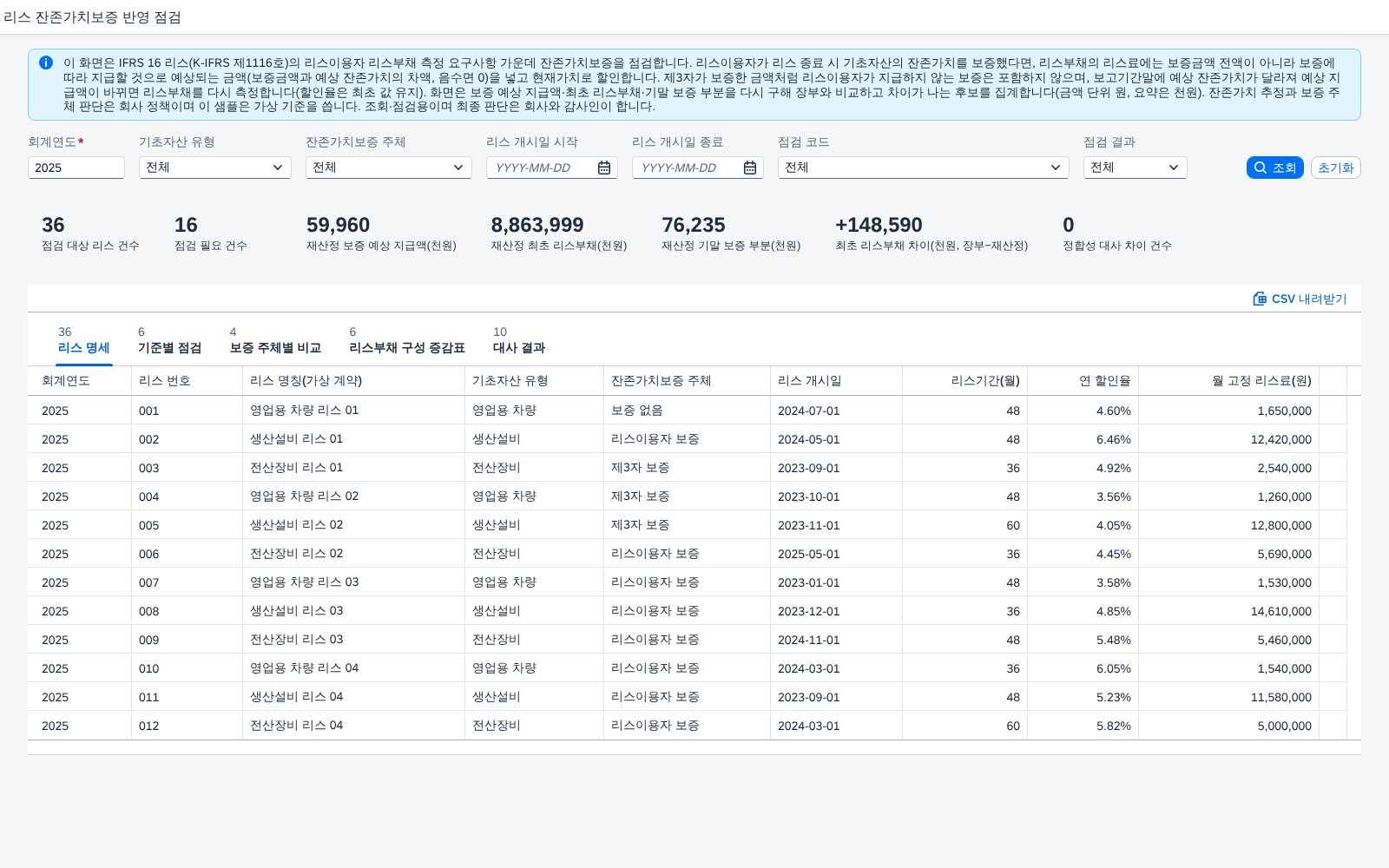Viewport: 1389px width, 868px height.
Task: Click the 기초자산 유형 column header
Action: (x=535, y=380)
